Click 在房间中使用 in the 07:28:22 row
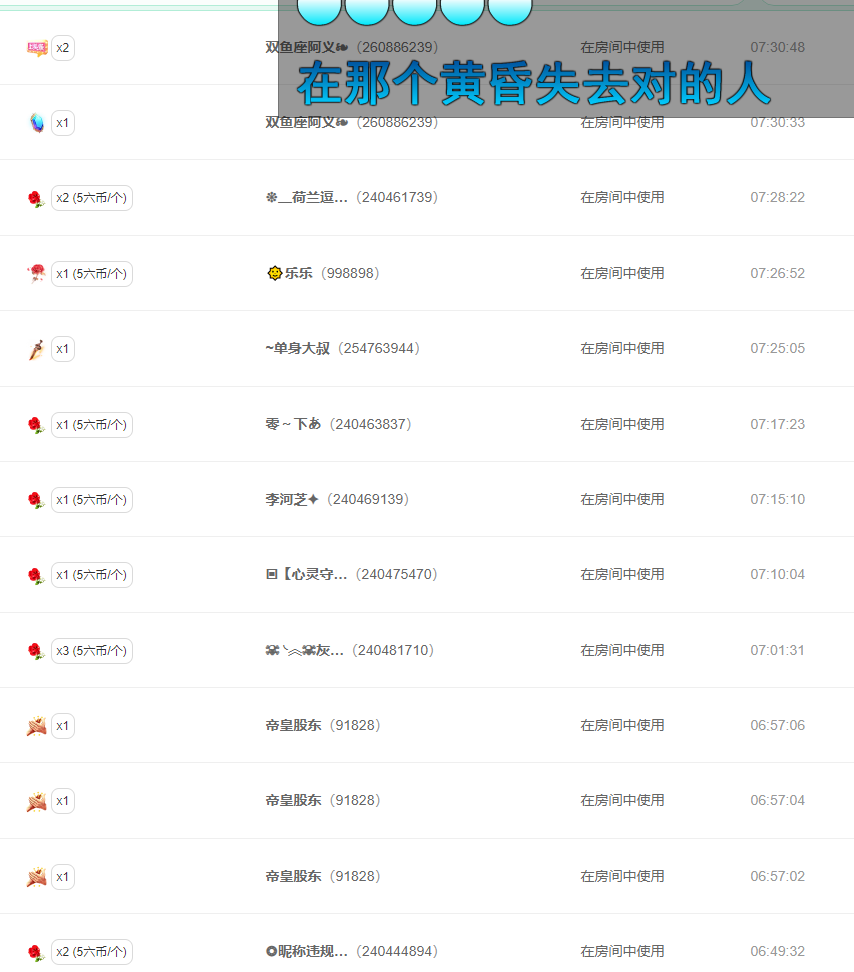Viewport: 854px width, 972px height. click(x=622, y=197)
